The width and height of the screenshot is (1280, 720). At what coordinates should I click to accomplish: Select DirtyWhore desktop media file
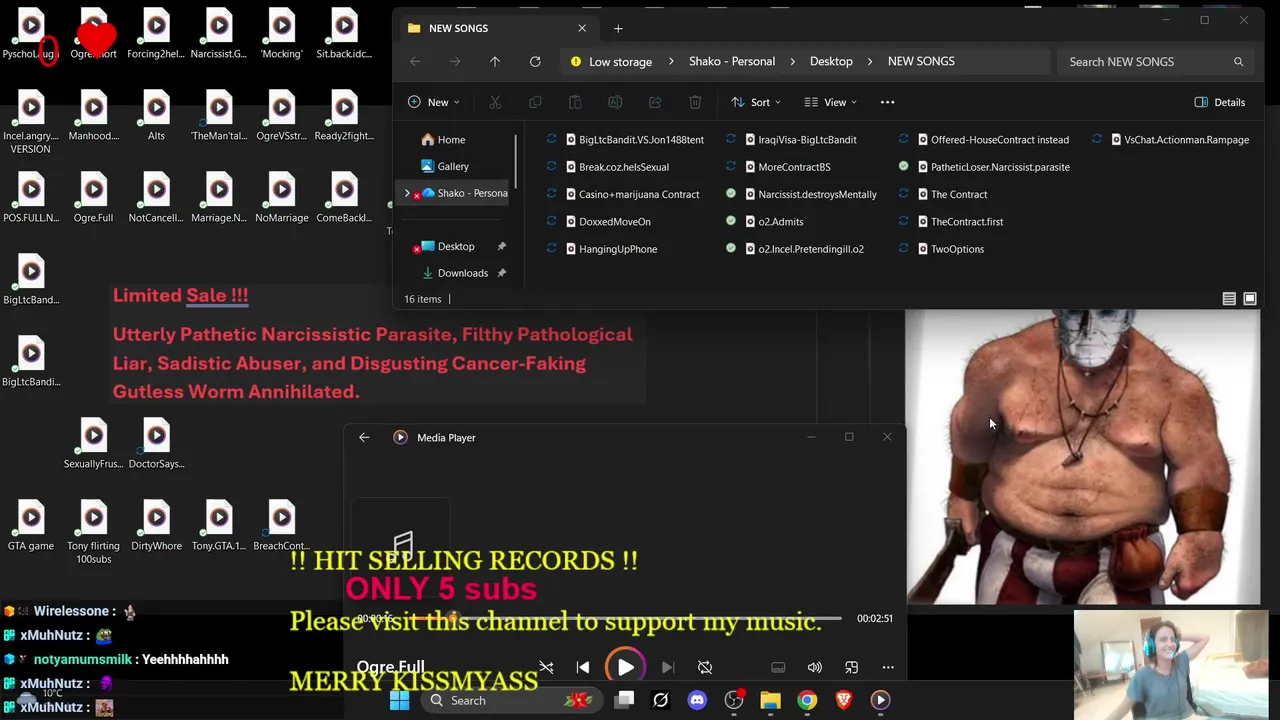(x=156, y=526)
